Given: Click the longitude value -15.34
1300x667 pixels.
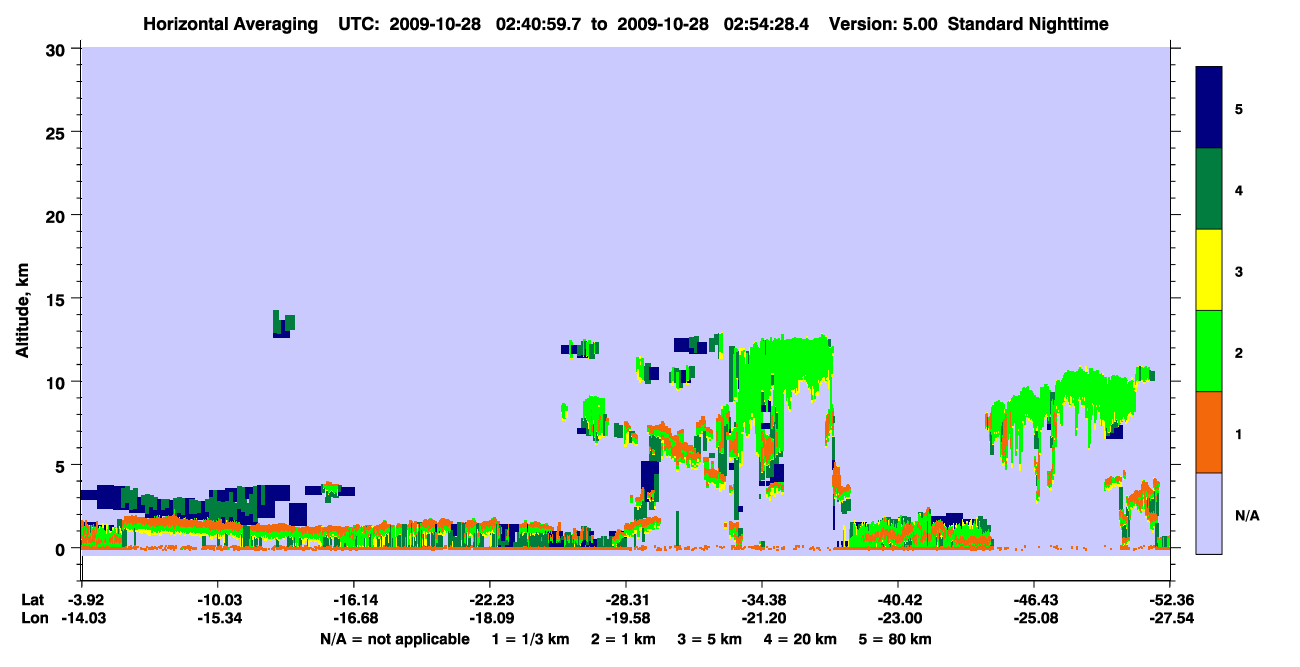Looking at the screenshot, I should tap(217, 619).
